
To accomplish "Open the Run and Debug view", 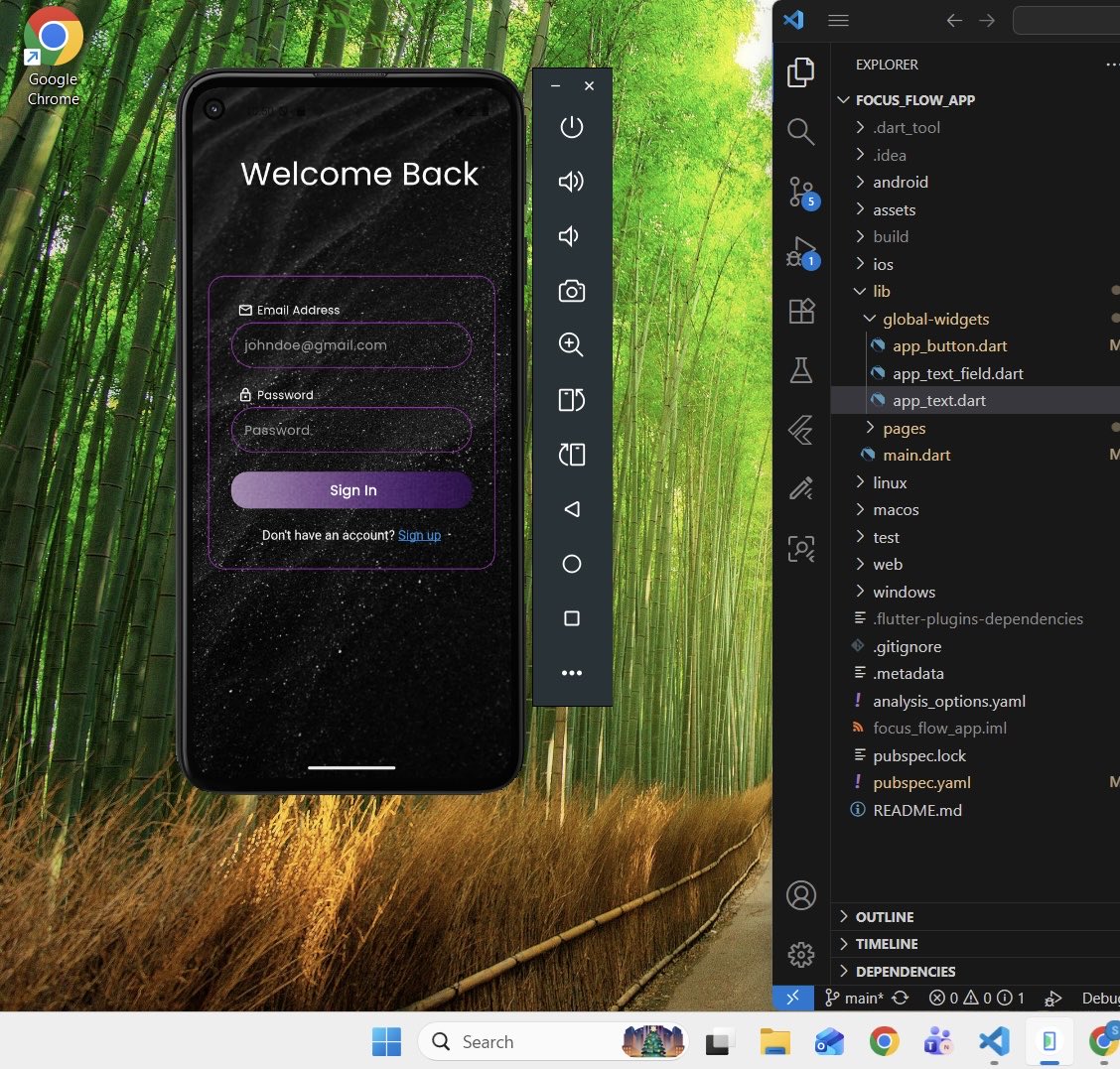I will (800, 251).
